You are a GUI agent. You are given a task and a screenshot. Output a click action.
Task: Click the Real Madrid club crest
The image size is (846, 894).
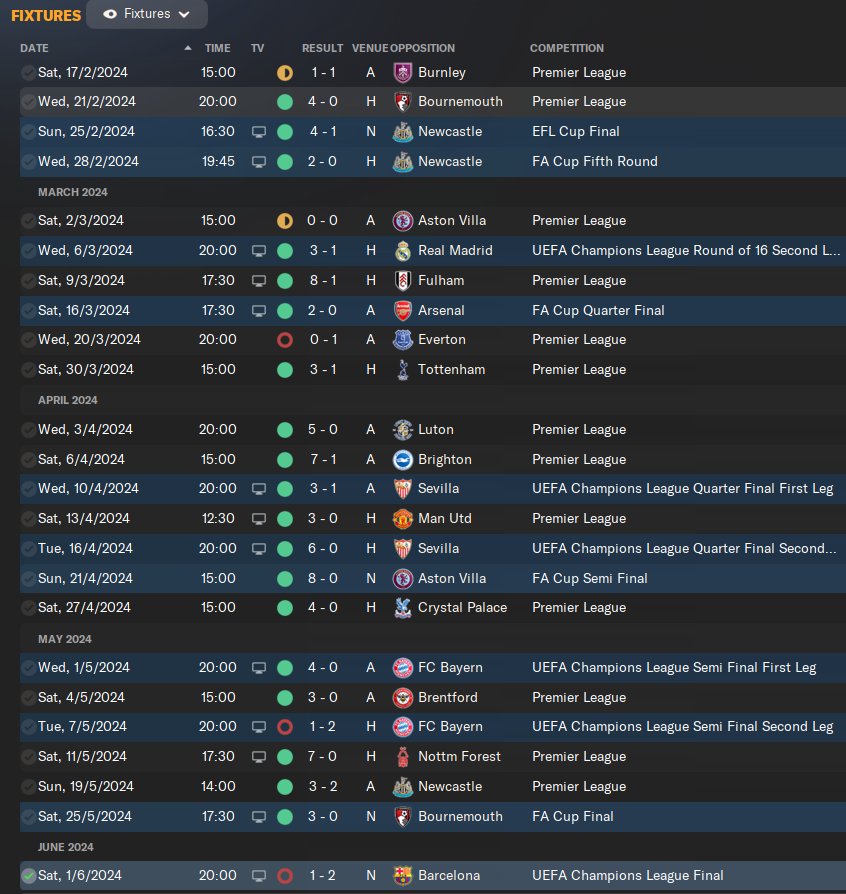point(402,250)
